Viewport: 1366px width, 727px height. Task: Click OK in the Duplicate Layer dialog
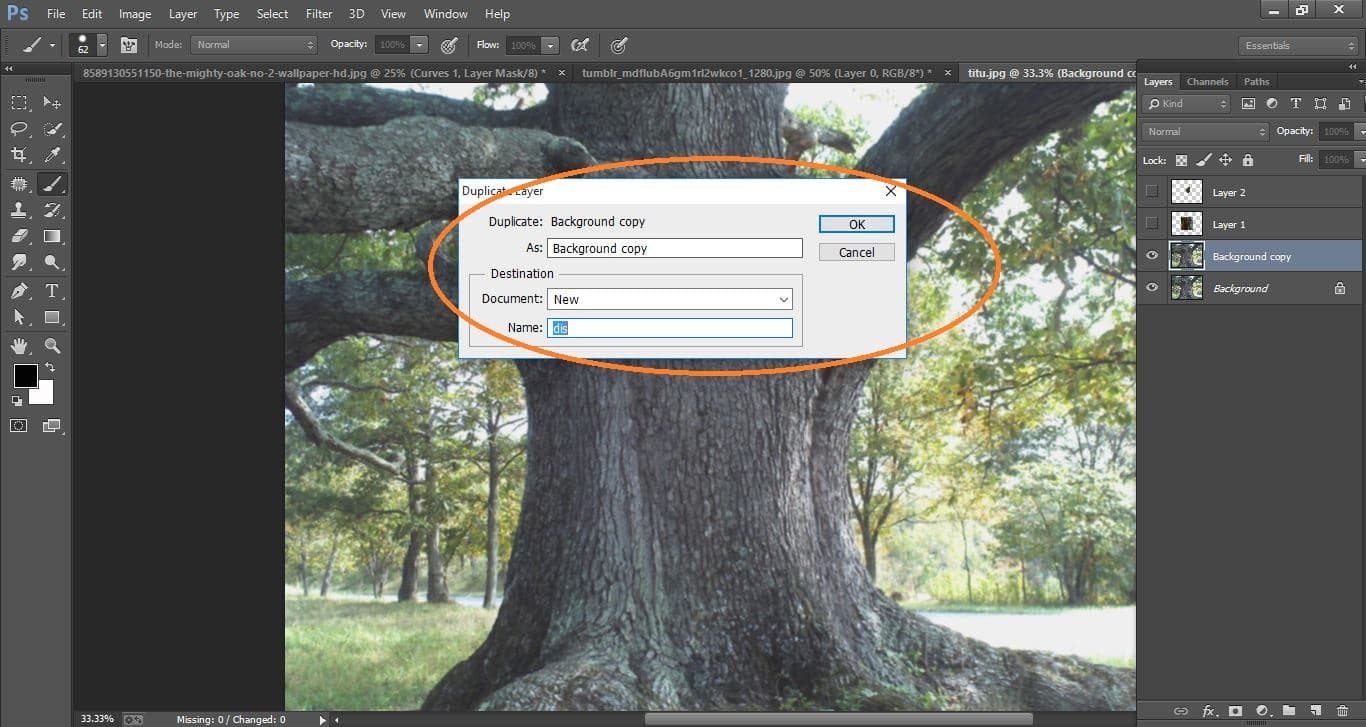pyautogui.click(x=856, y=223)
